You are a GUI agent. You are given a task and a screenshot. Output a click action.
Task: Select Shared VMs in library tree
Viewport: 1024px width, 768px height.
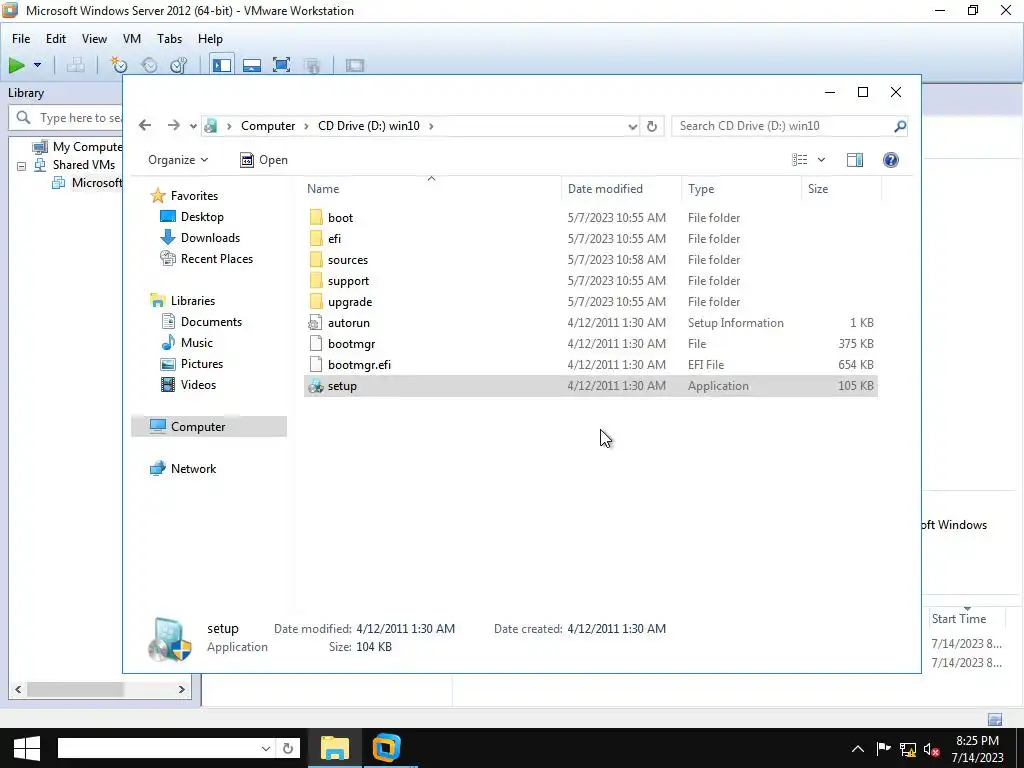74,165
